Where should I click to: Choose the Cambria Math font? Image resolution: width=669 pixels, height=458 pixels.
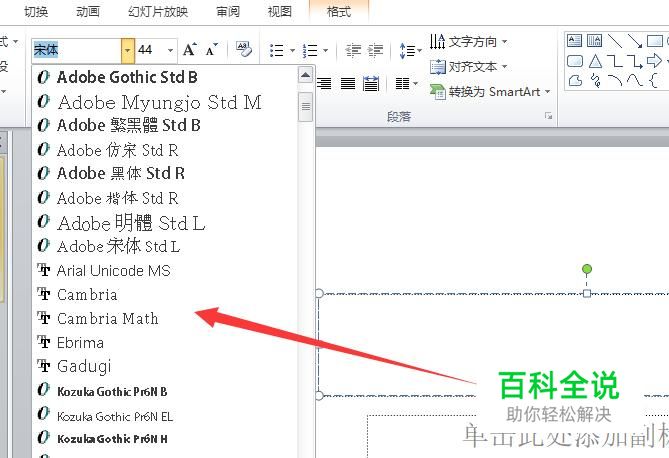pyautogui.click(x=165, y=318)
